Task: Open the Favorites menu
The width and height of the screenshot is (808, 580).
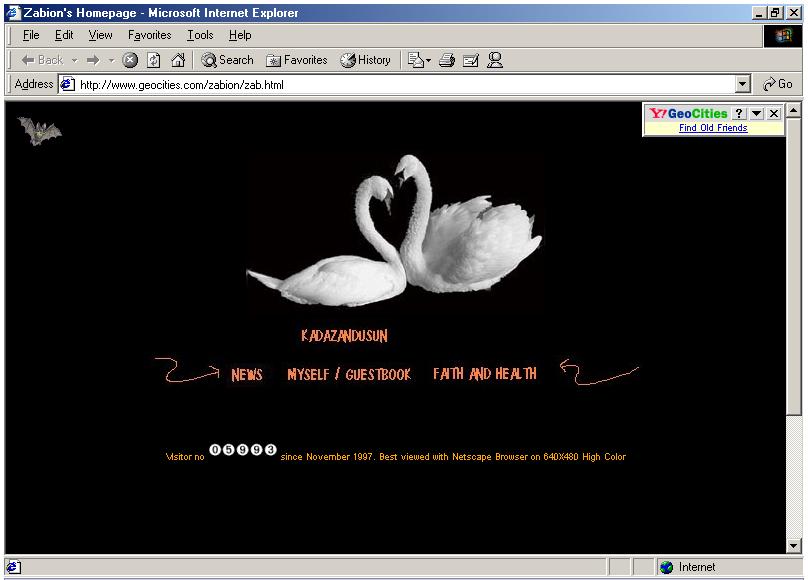Action: tap(149, 35)
